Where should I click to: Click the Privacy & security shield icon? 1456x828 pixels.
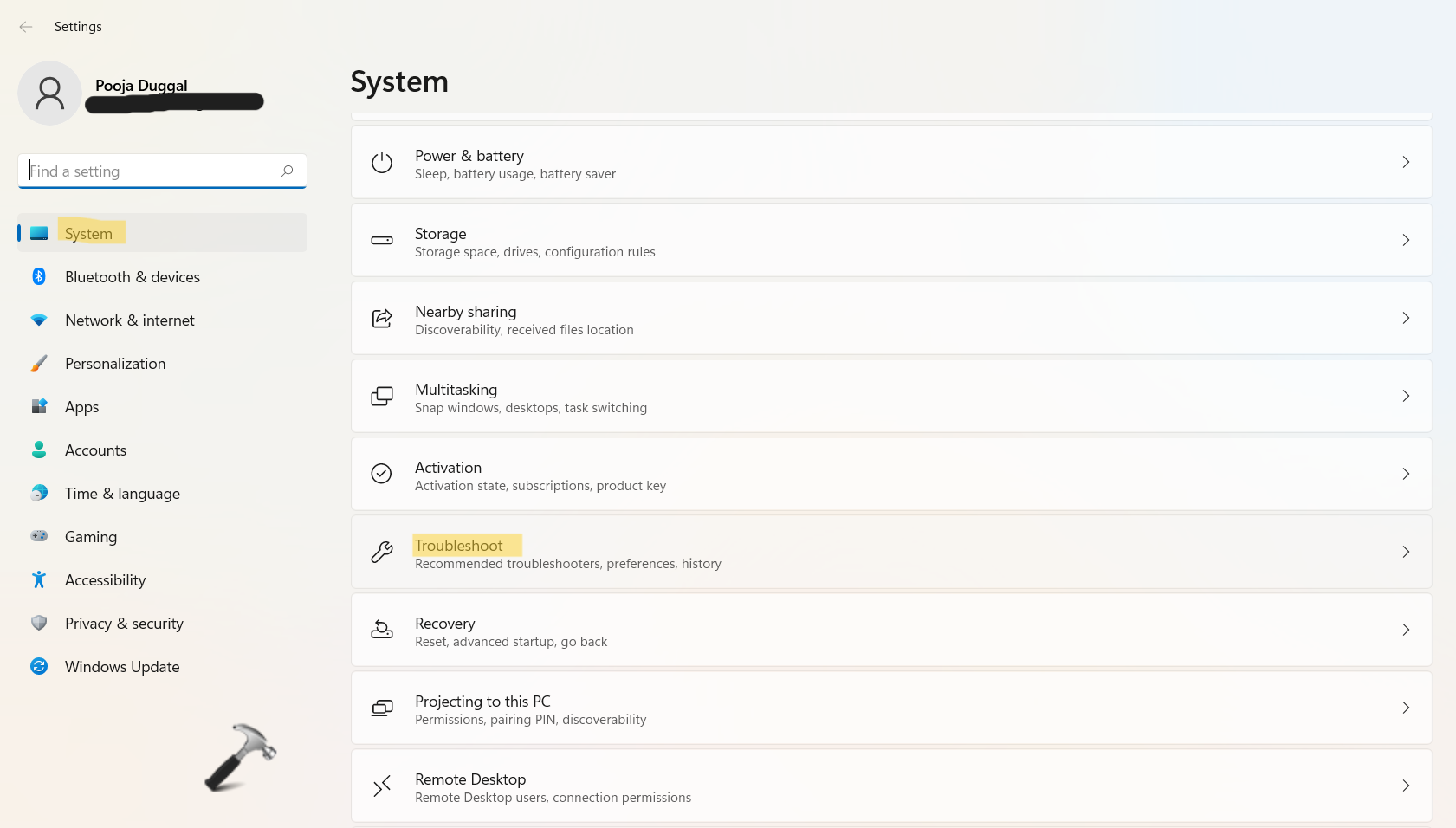tap(39, 623)
